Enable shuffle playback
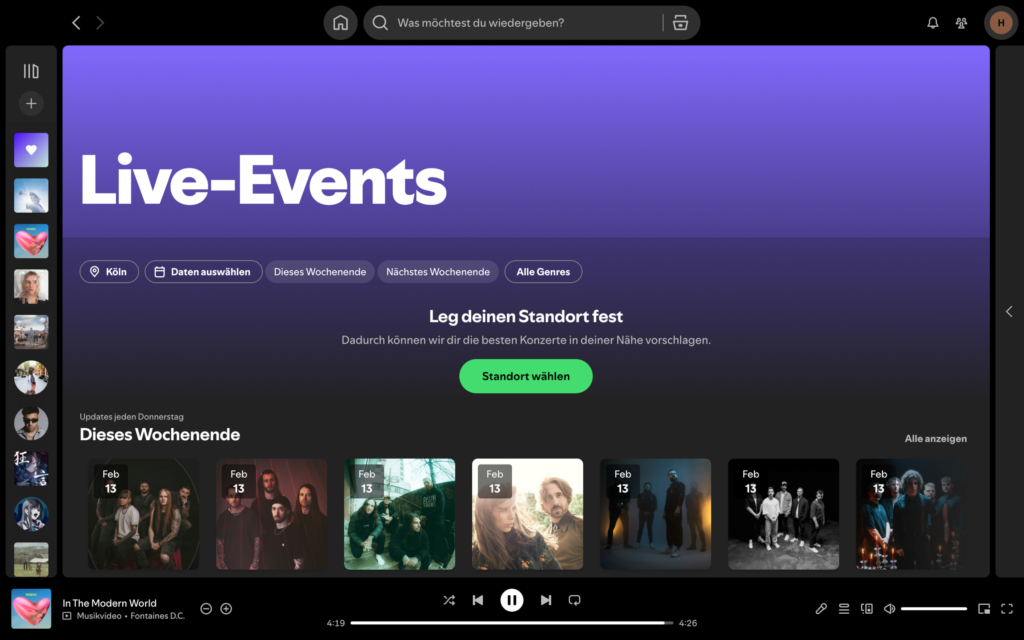1024x640 pixels. pyautogui.click(x=448, y=600)
